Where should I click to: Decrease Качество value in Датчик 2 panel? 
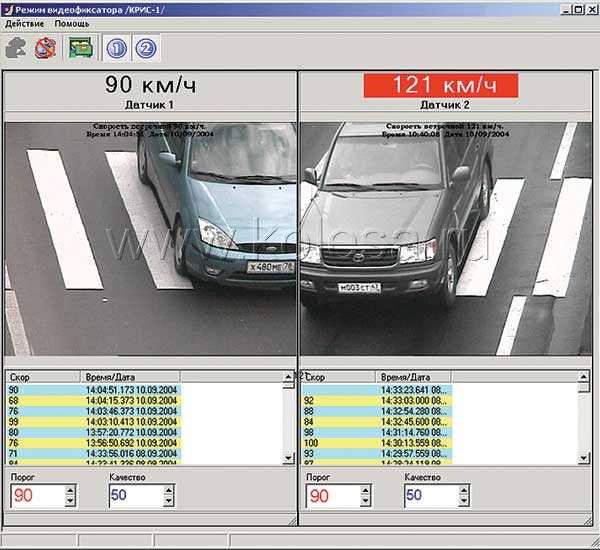[x=464, y=501]
